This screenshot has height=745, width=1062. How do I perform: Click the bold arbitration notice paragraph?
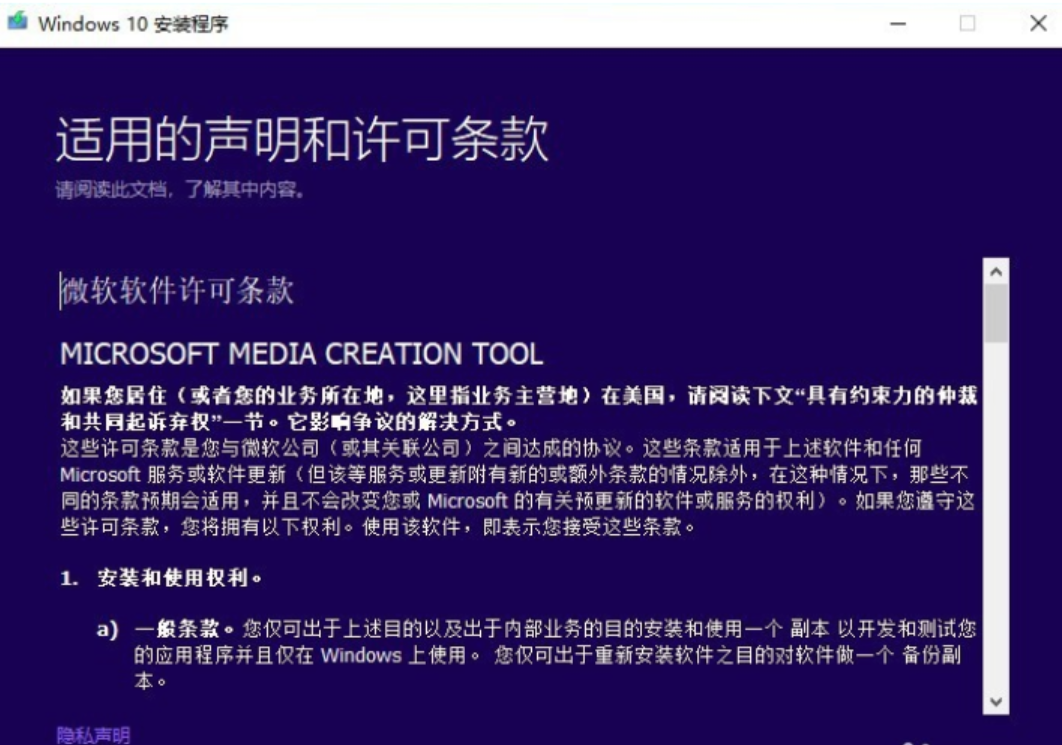pyautogui.click(x=518, y=408)
